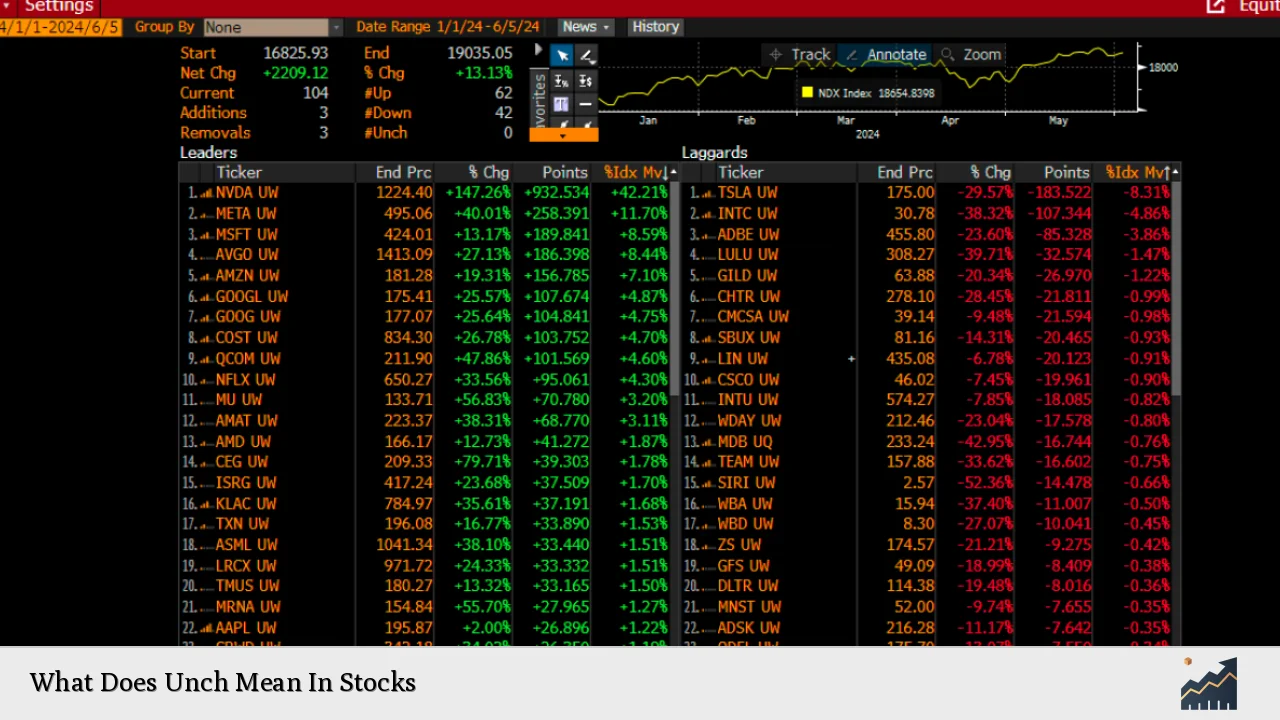Select the AVGO UW leader row
The width and height of the screenshot is (1280, 720).
tap(425, 255)
